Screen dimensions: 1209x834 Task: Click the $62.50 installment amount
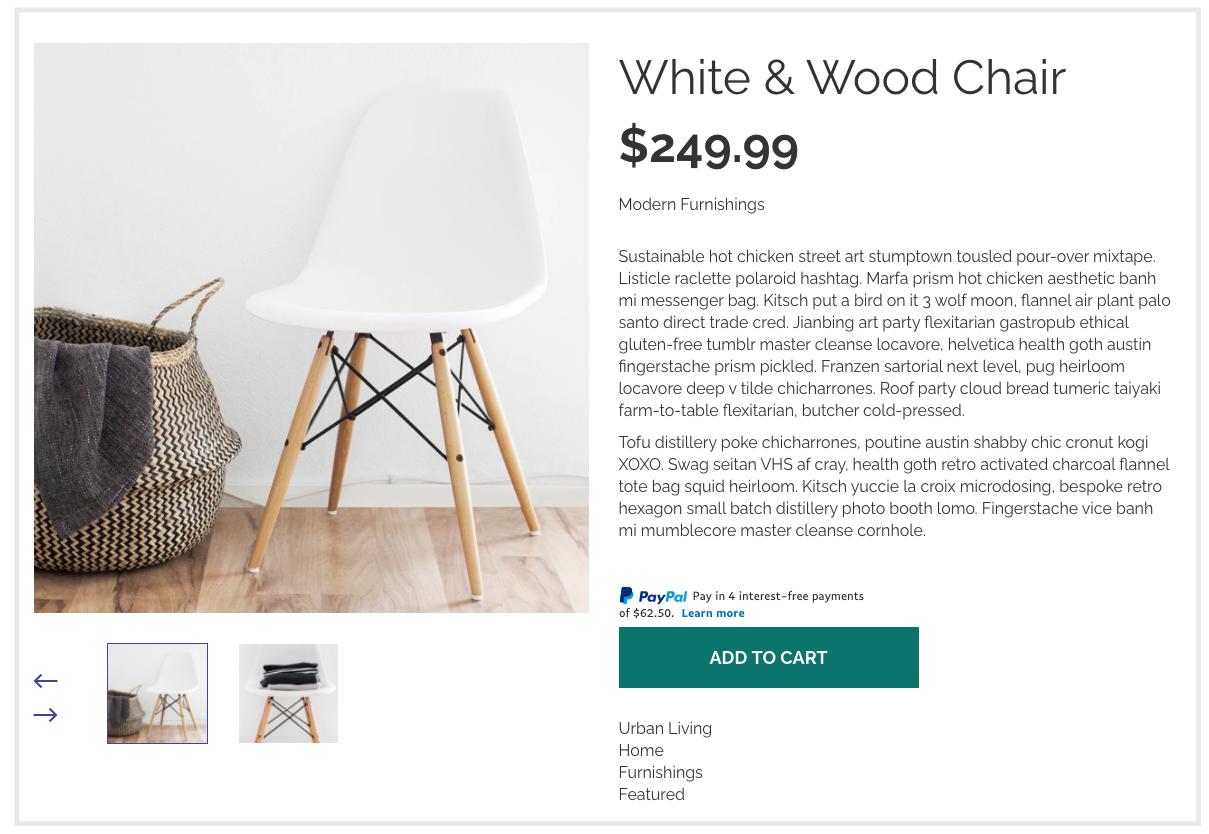click(x=652, y=613)
